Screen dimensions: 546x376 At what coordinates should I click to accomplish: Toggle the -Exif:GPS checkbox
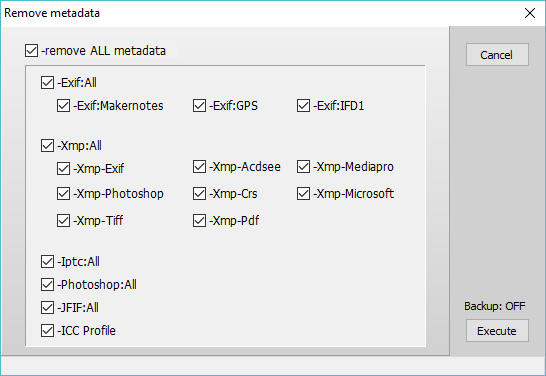coord(199,105)
